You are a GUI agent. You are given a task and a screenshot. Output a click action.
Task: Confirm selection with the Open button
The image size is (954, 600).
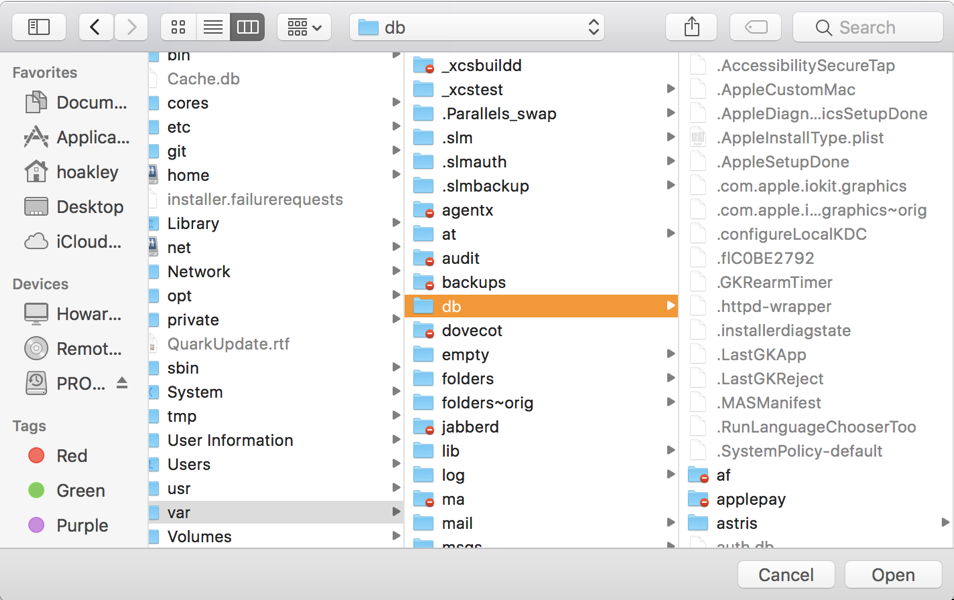(x=892, y=575)
